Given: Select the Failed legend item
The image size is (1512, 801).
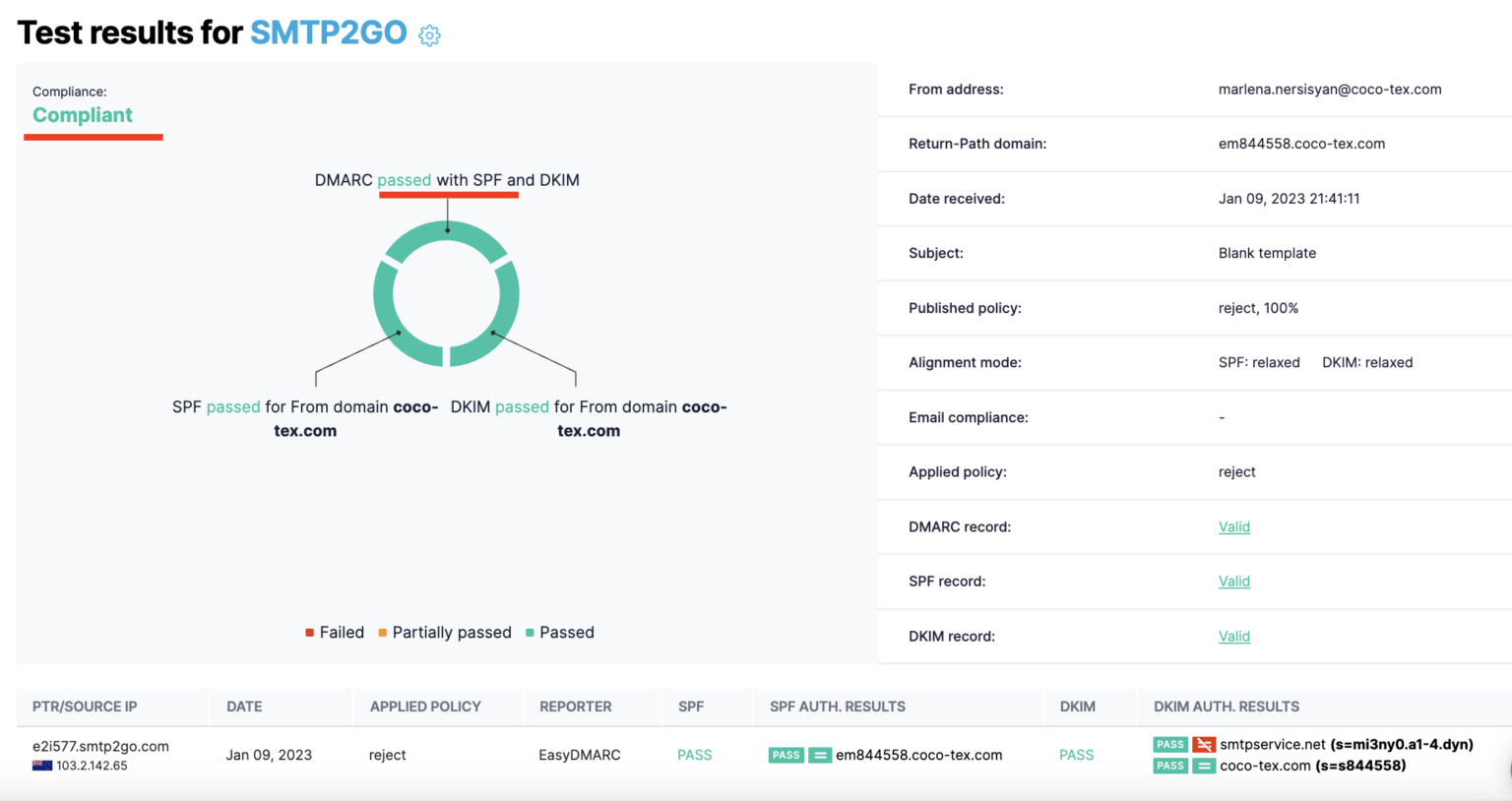Looking at the screenshot, I should (335, 632).
